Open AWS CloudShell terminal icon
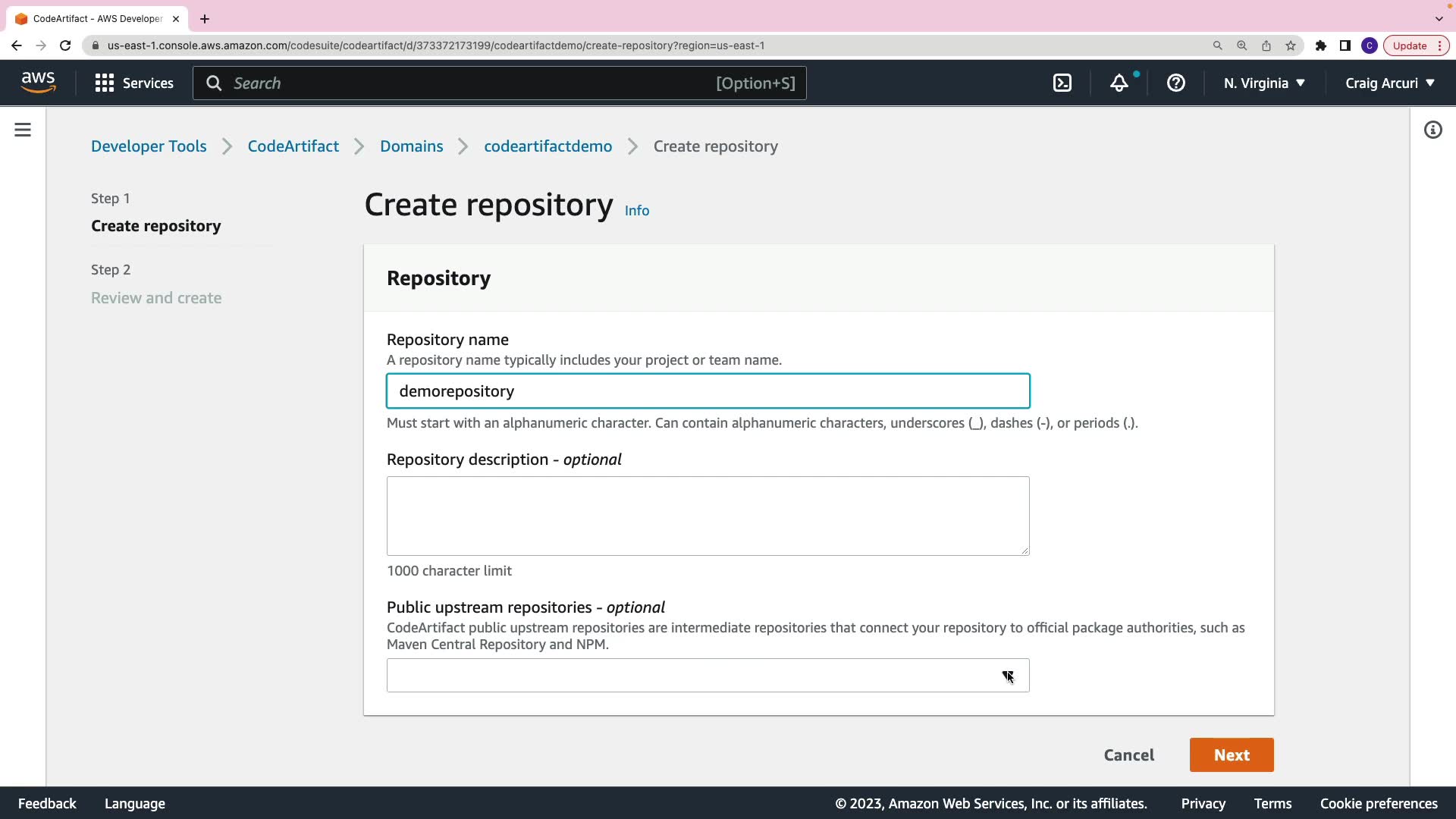The height and width of the screenshot is (819, 1456). pyautogui.click(x=1062, y=83)
